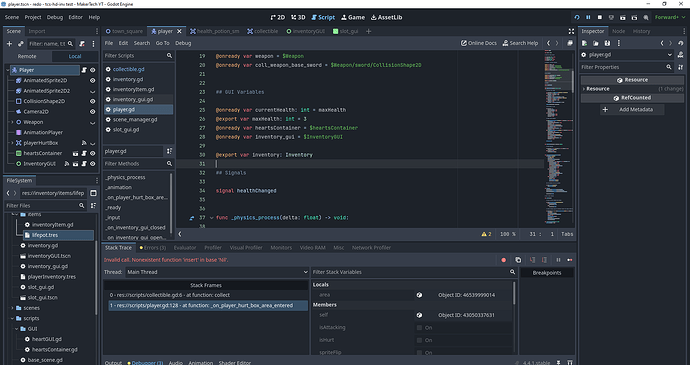Expand the Weapon node children
The height and width of the screenshot is (365, 690).
(12, 122)
